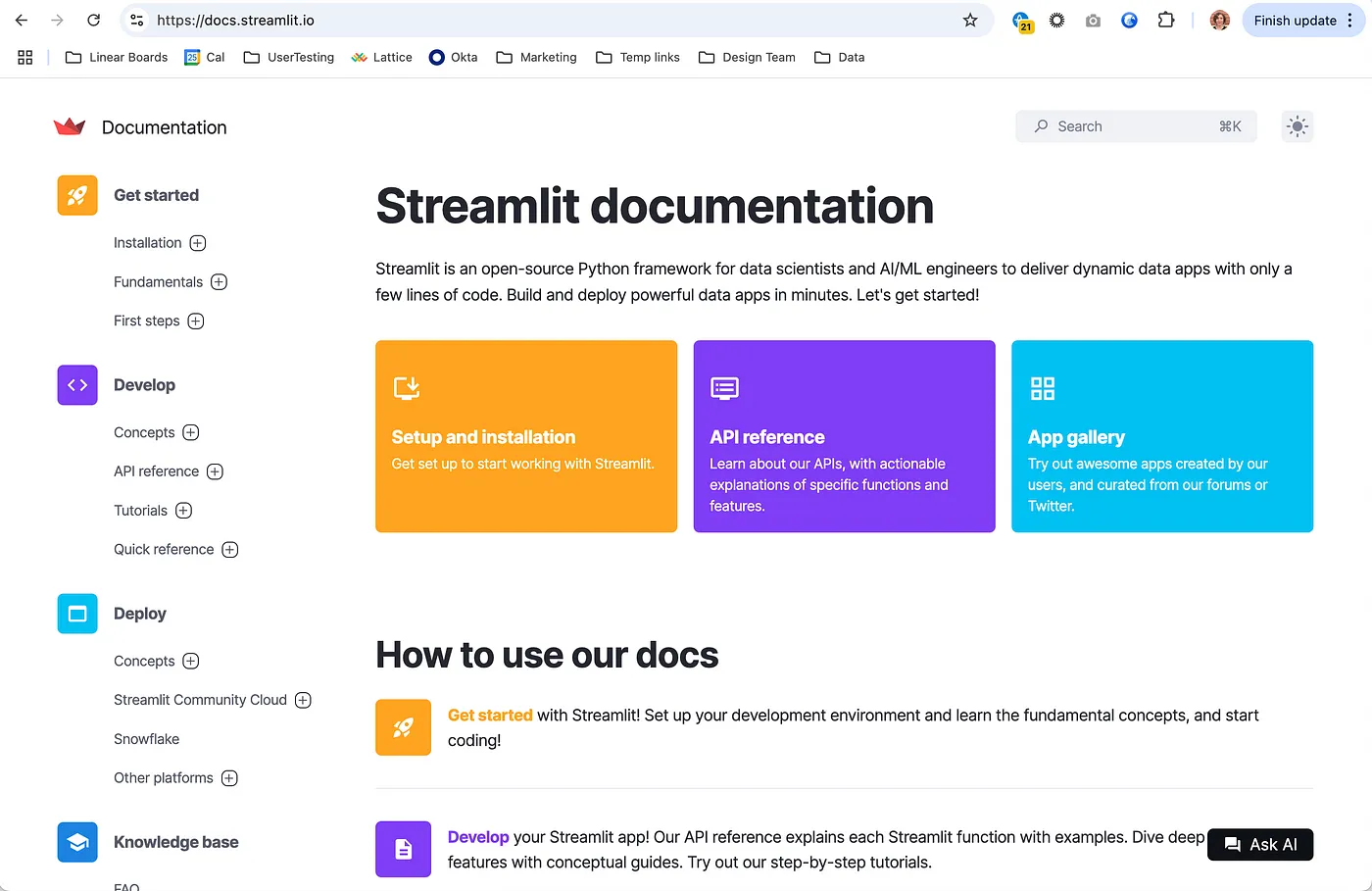
Task: Open the Deploy sidebar heading
Action: pyautogui.click(x=139, y=614)
